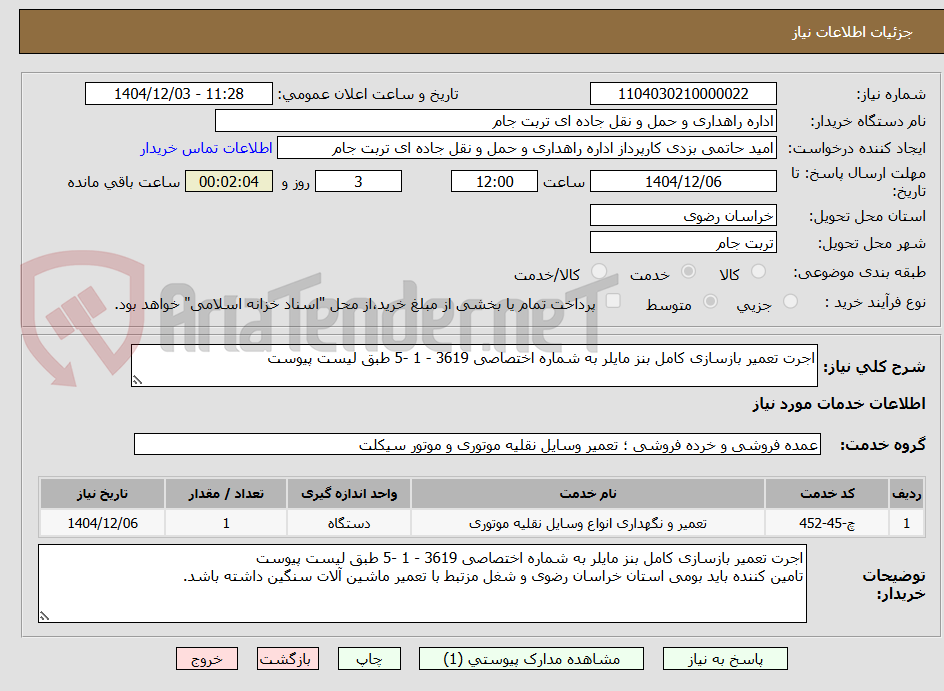Viewport: 944px width, 691px height.
Task: Click the delivery province field خراسان رضوی
Action: (x=683, y=215)
